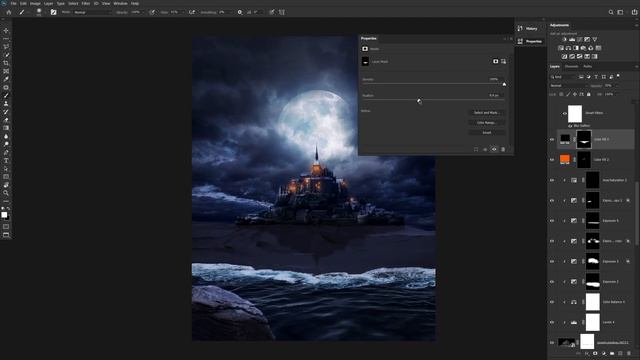Toggle visibility of Hue/Saturation layer

[552, 180]
